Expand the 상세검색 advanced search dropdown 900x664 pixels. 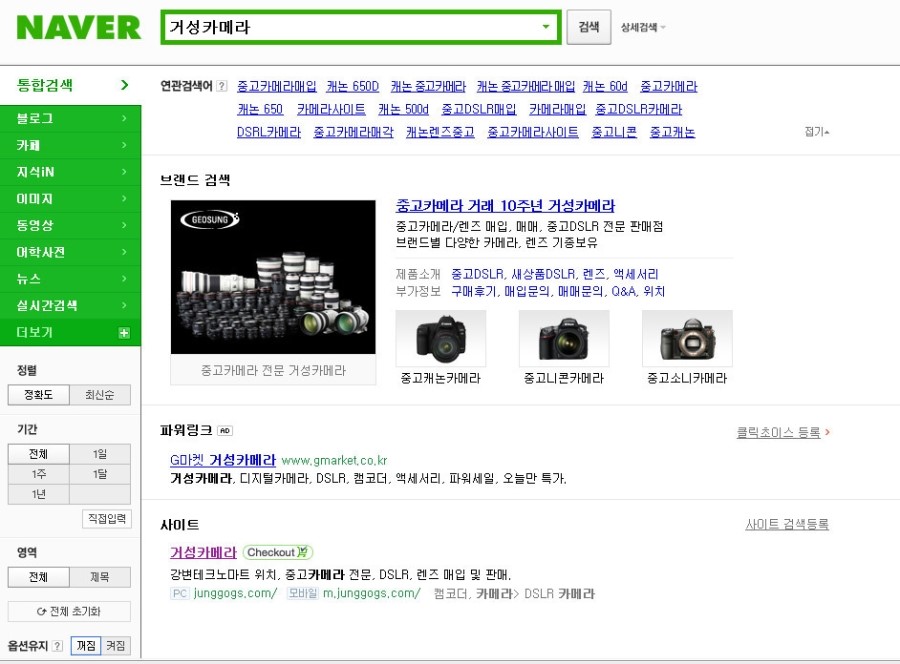643,27
